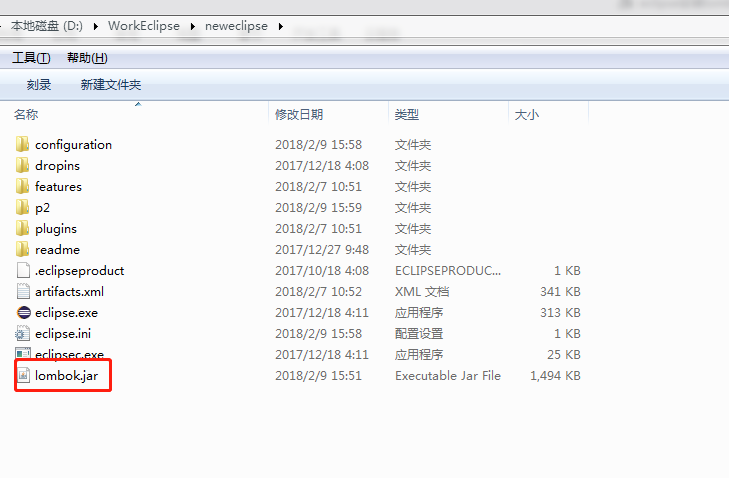Click the 刻录 toolbar button
729x478 pixels.
pyautogui.click(x=39, y=85)
